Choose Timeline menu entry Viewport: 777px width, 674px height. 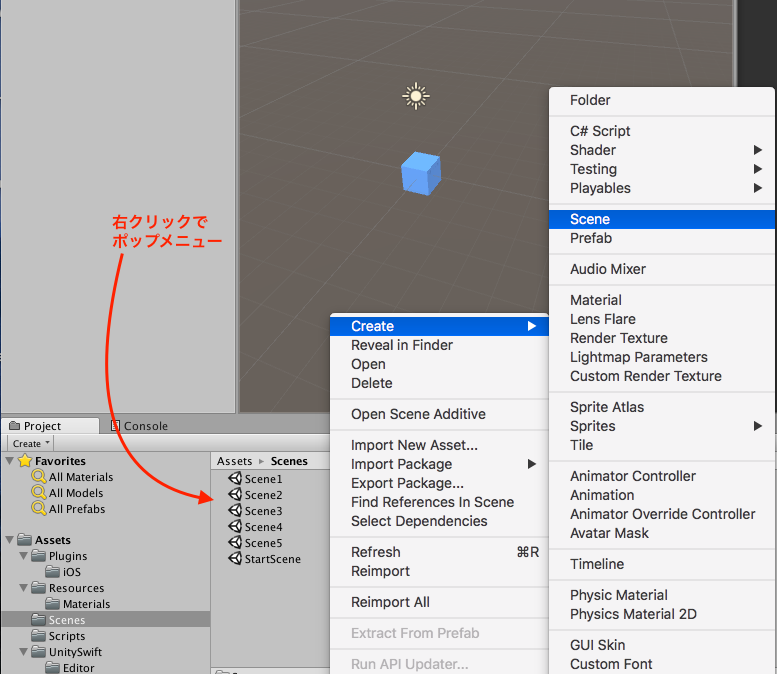(x=662, y=564)
